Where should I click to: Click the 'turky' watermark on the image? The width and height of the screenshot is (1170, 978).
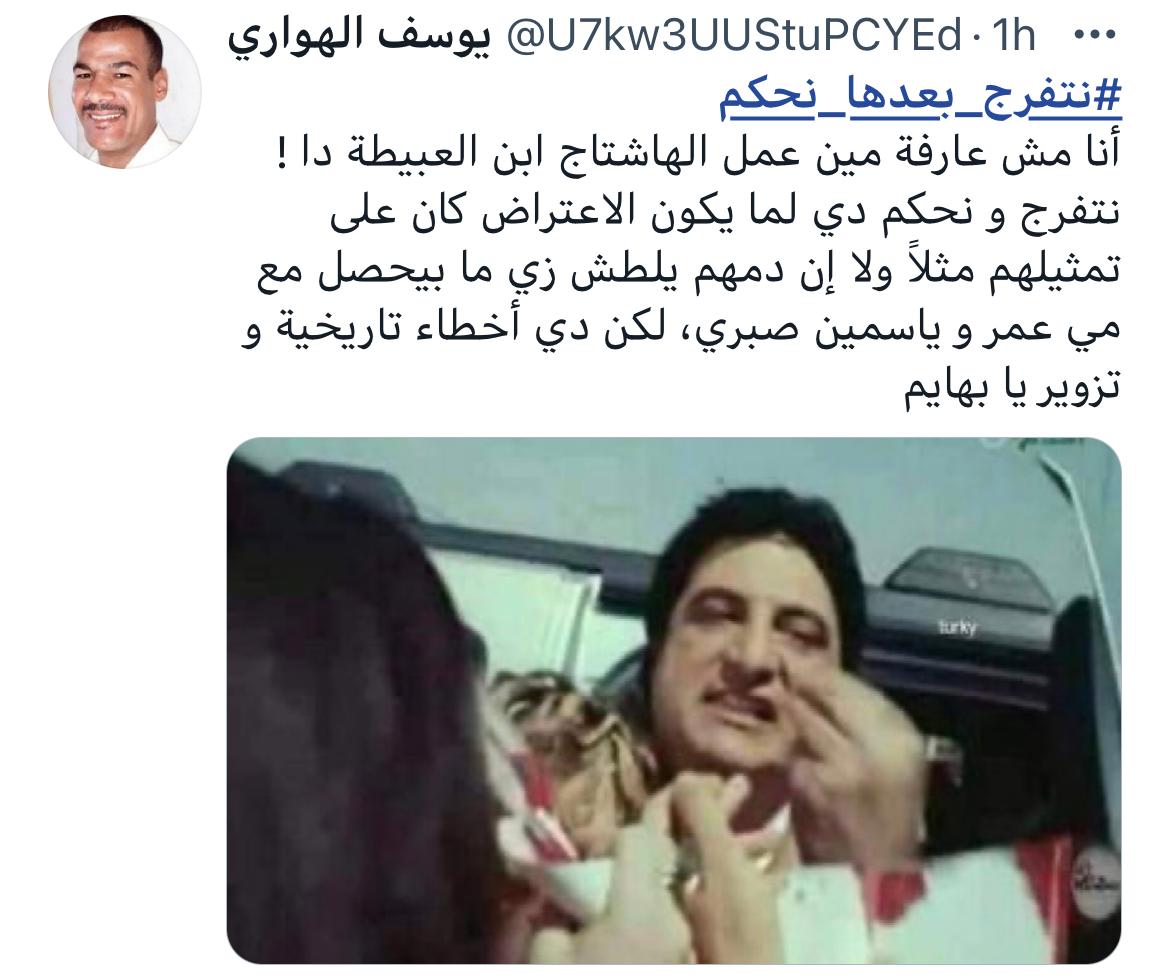(956, 627)
